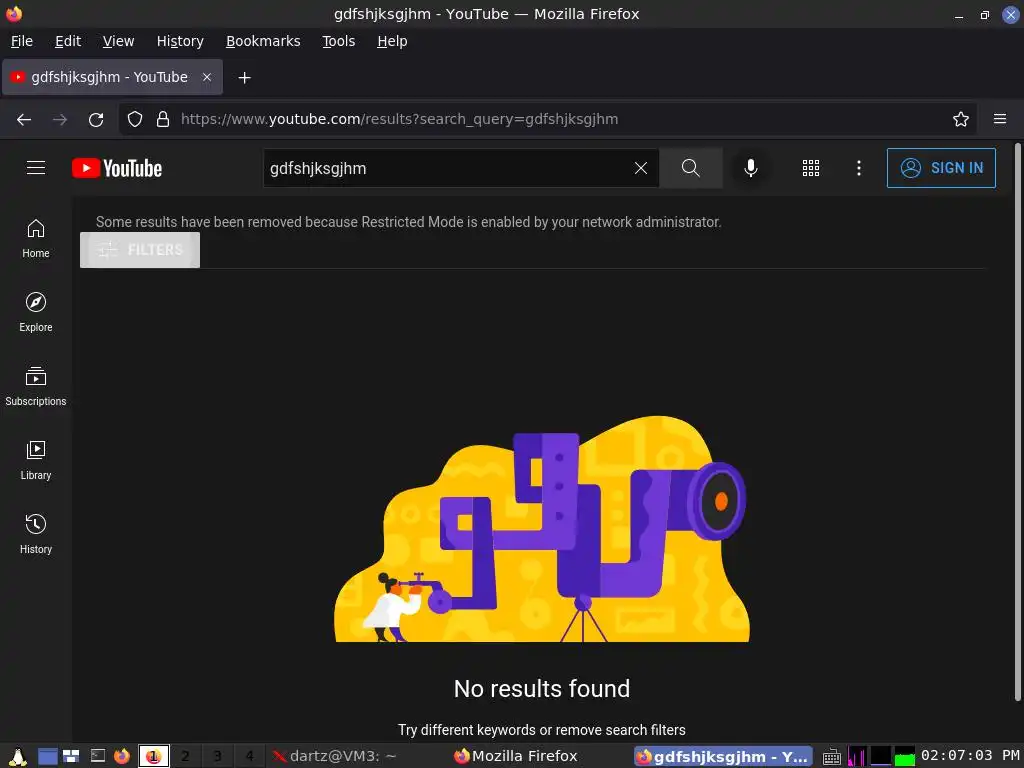Image resolution: width=1024 pixels, height=768 pixels.
Task: Select the gdfshjksgjhm taskbar window entry
Action: coord(723,756)
